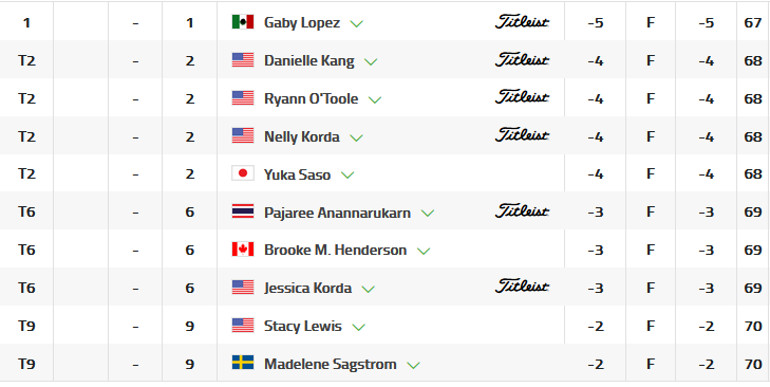Open Stacy Lewis player name link

pyautogui.click(x=302, y=326)
